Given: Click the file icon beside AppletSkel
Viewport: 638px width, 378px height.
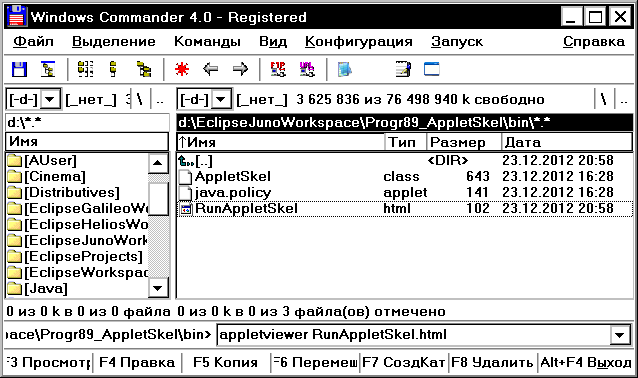Looking at the screenshot, I should pos(186,177).
